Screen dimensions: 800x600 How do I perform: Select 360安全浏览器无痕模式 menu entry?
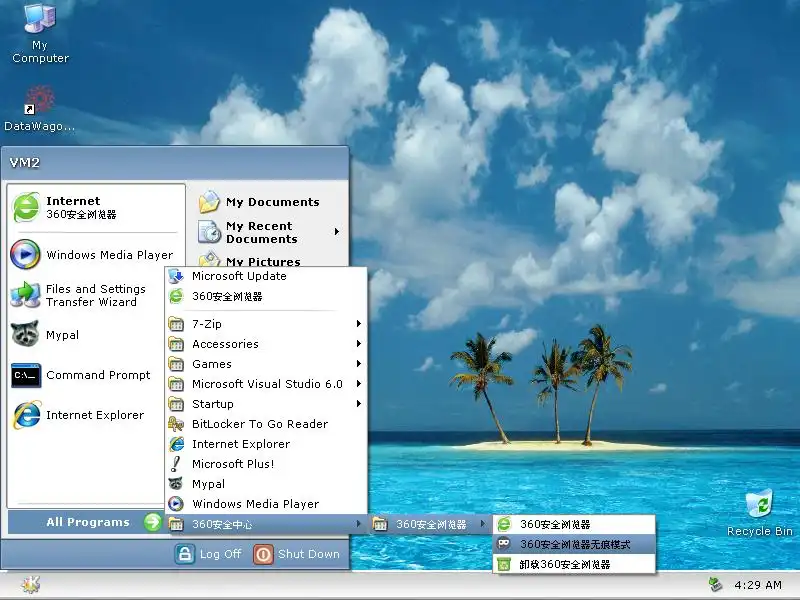pyautogui.click(x=574, y=544)
